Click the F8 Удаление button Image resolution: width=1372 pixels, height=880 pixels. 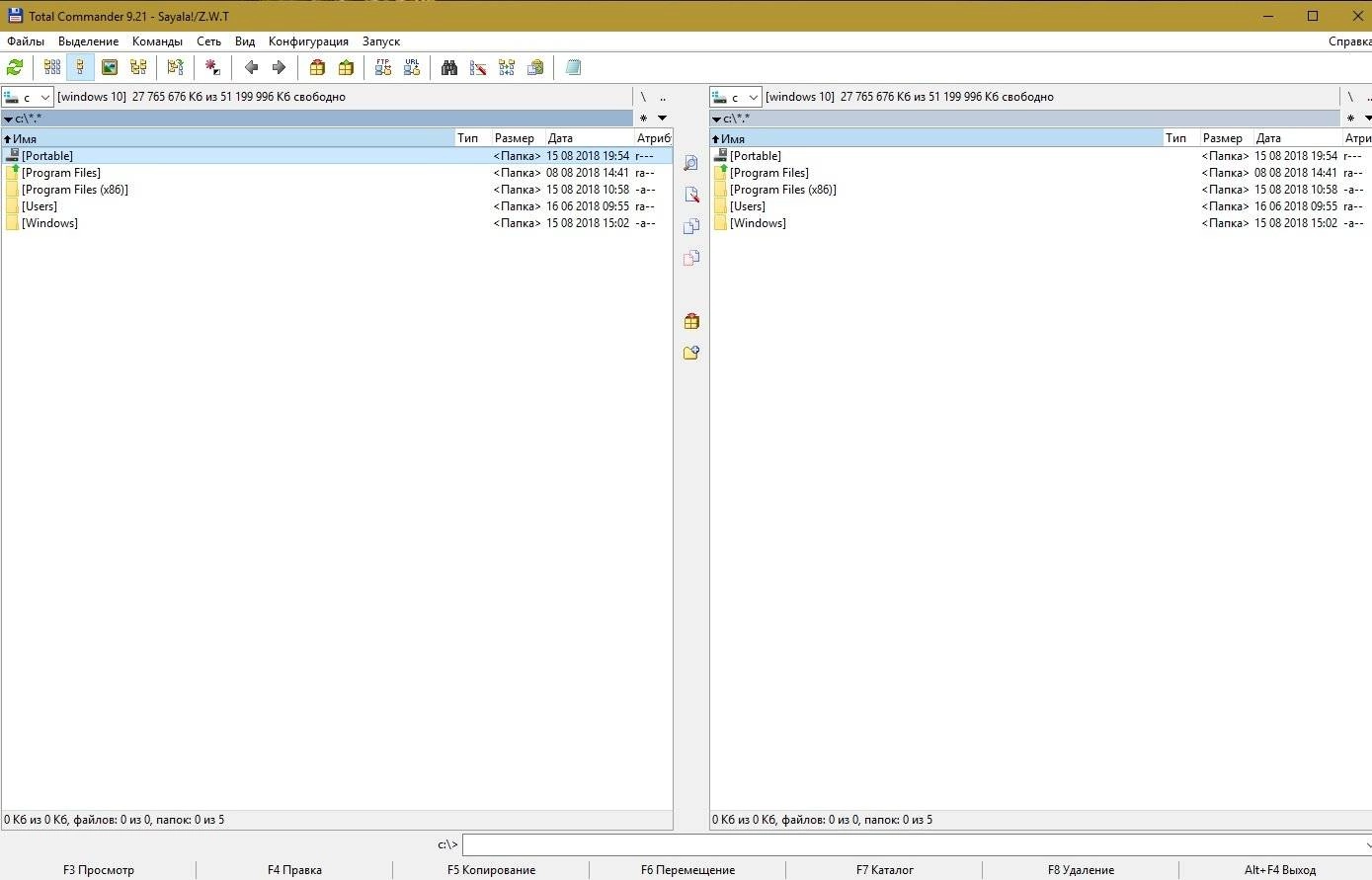click(x=1082, y=870)
